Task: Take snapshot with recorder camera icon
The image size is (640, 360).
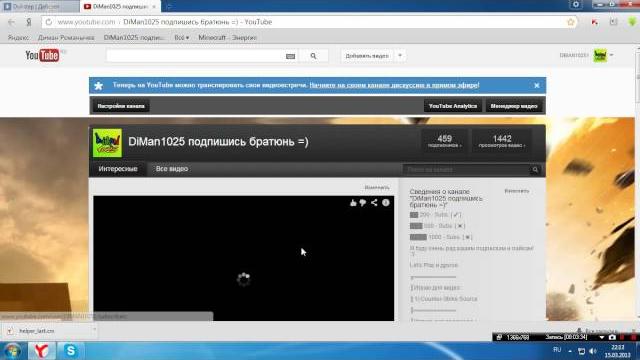Action: [612, 337]
